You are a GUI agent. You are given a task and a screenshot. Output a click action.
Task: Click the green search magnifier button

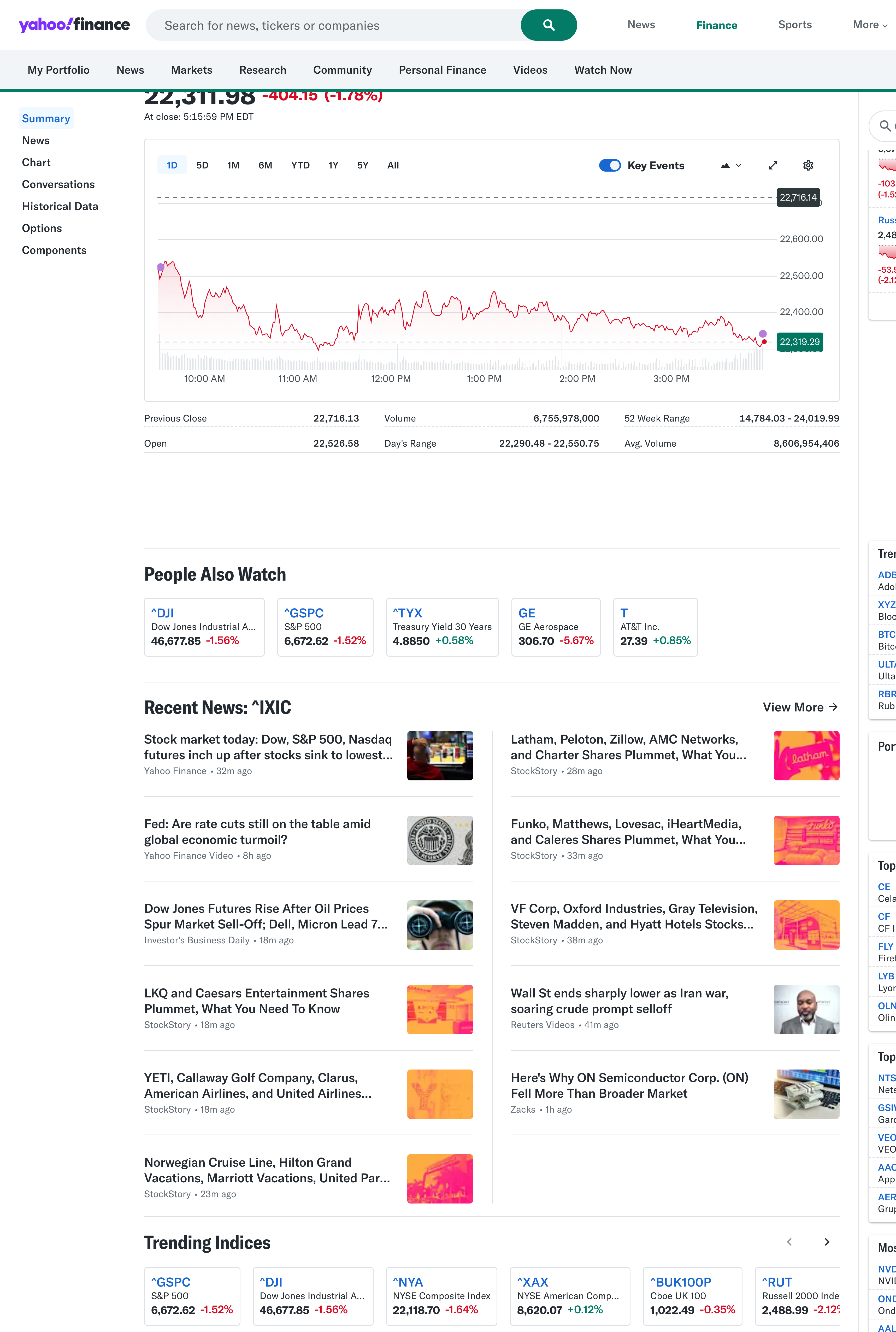548,25
